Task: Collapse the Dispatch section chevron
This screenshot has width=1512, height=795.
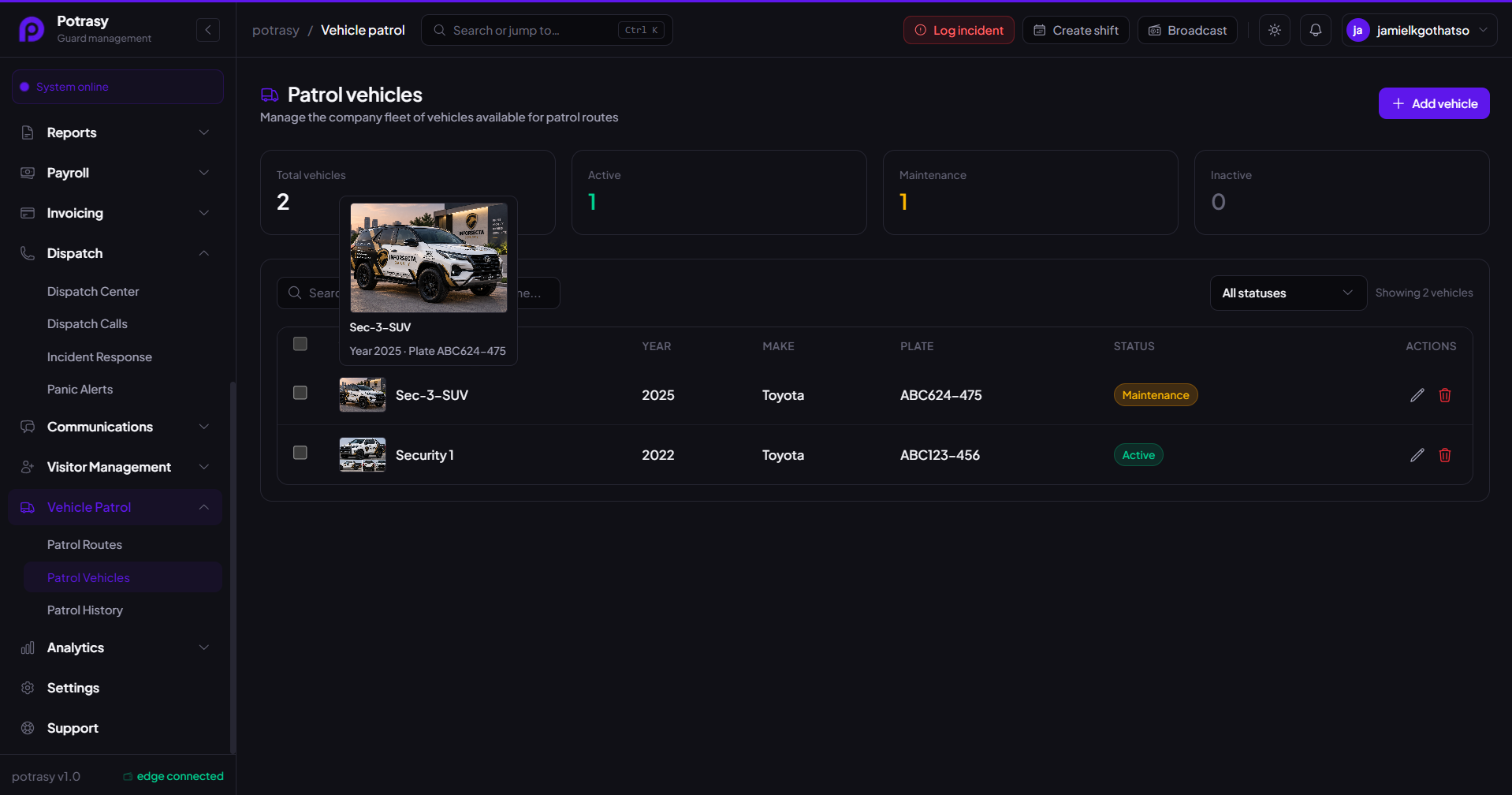Action: (x=204, y=253)
